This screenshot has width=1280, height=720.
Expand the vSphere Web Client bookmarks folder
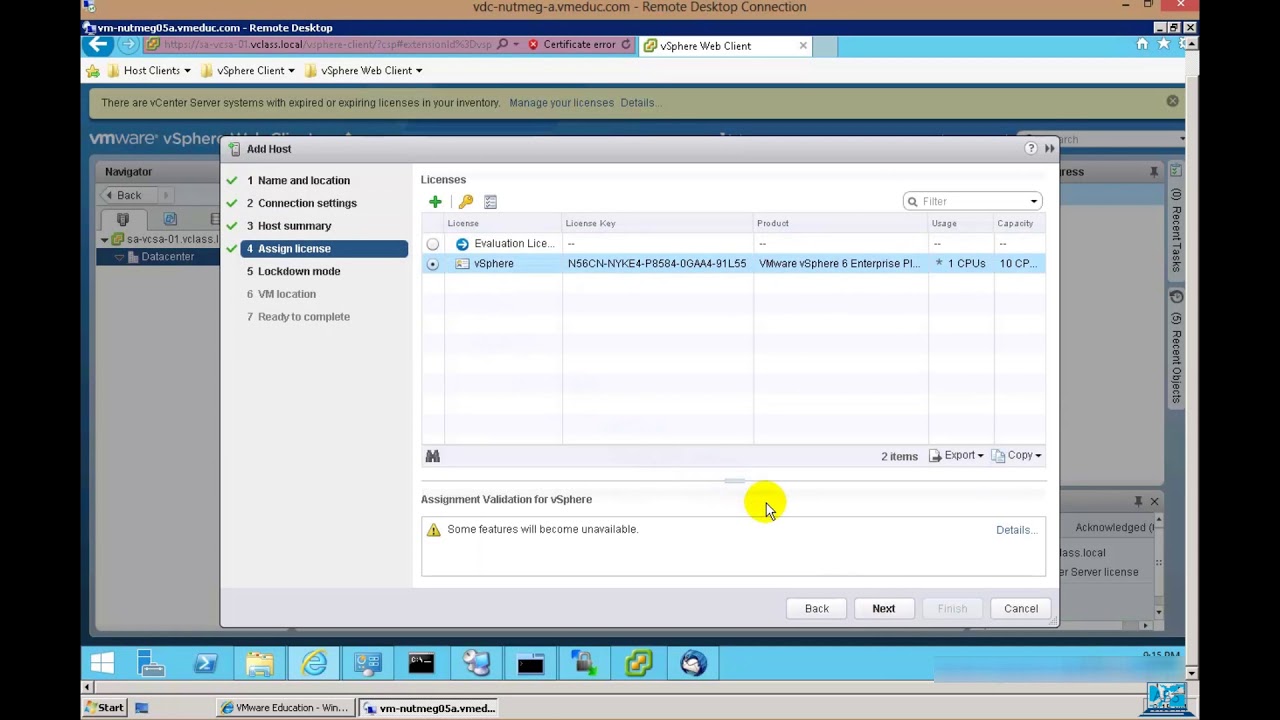coord(363,70)
